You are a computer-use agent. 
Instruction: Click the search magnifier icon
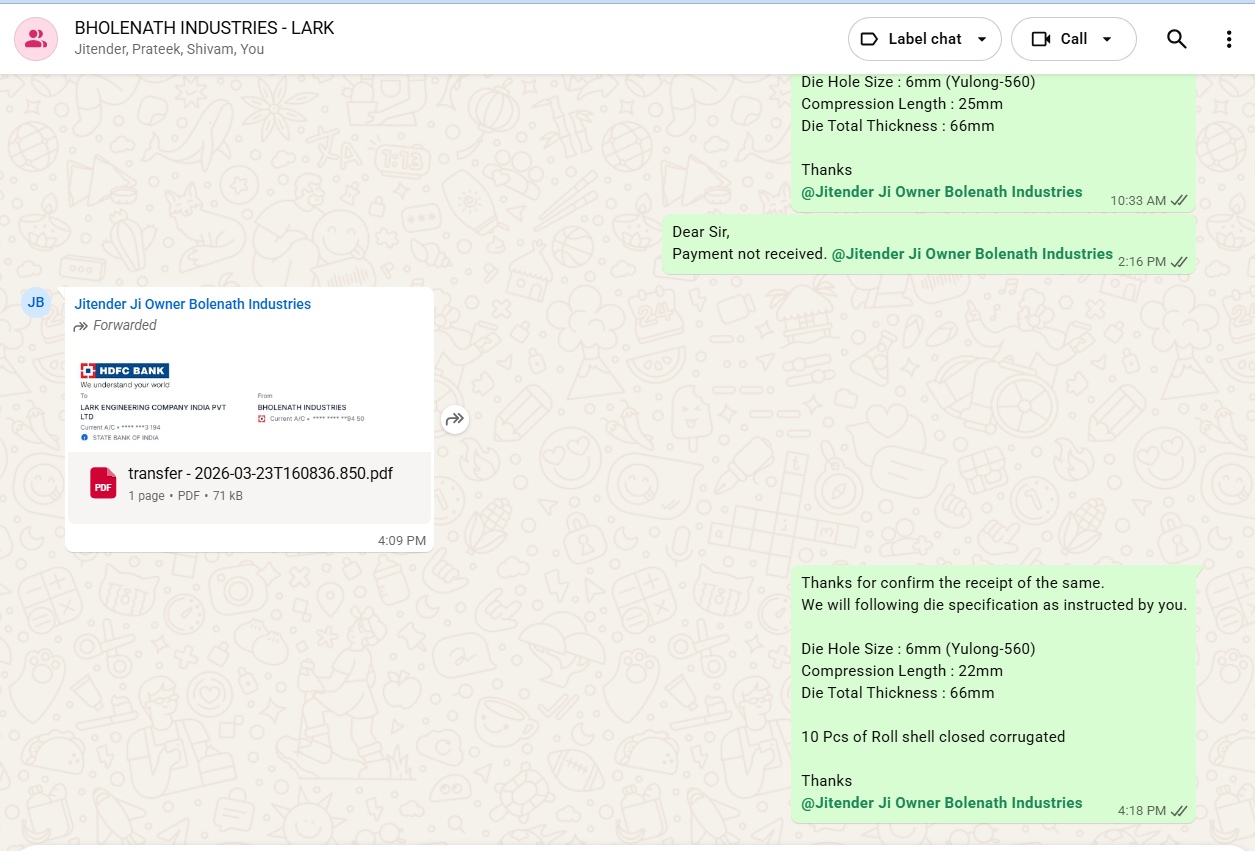click(x=1176, y=39)
